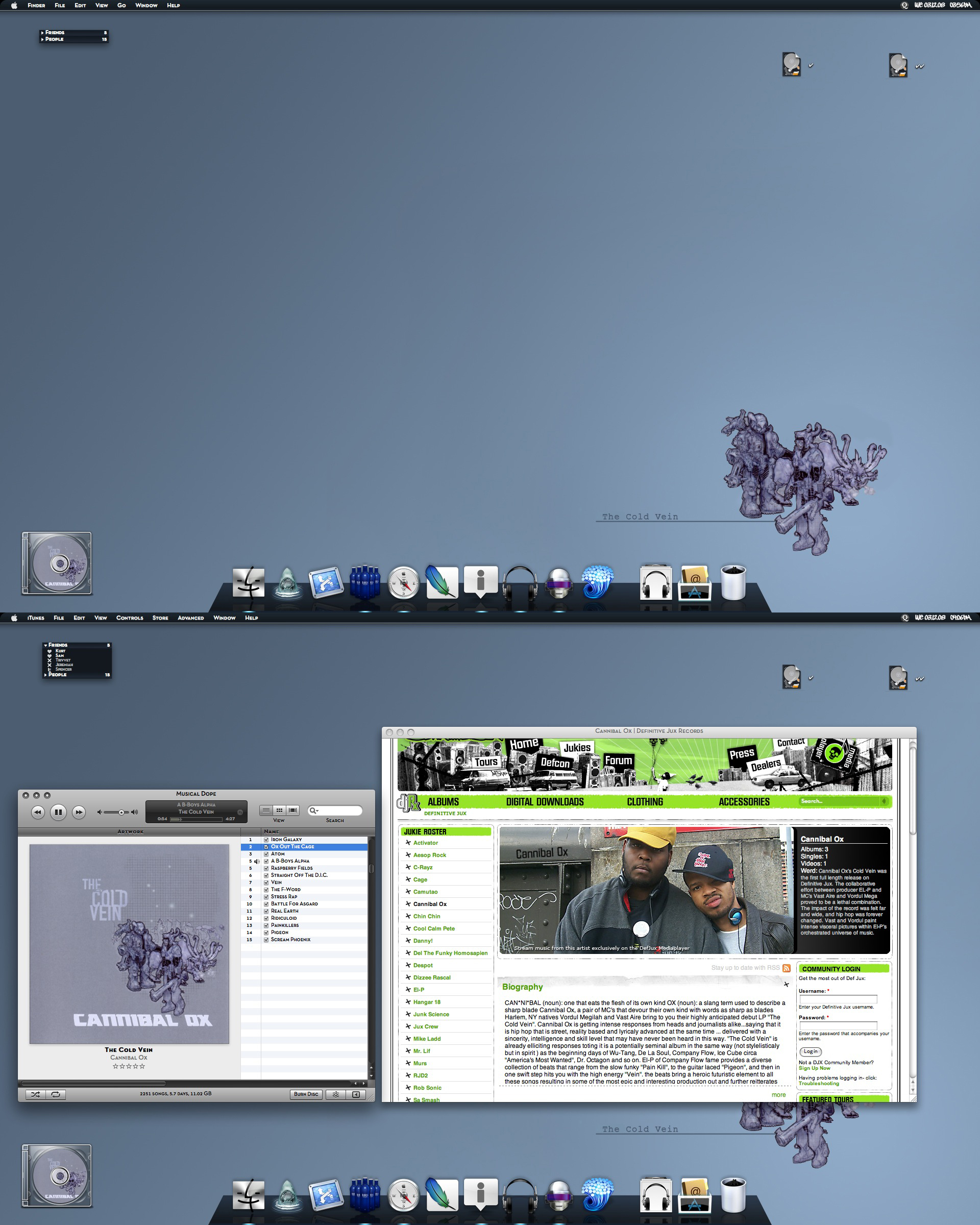The height and width of the screenshot is (1225, 980).
Task: Click the round arrow button in the iTunes track display
Action: tap(240, 812)
